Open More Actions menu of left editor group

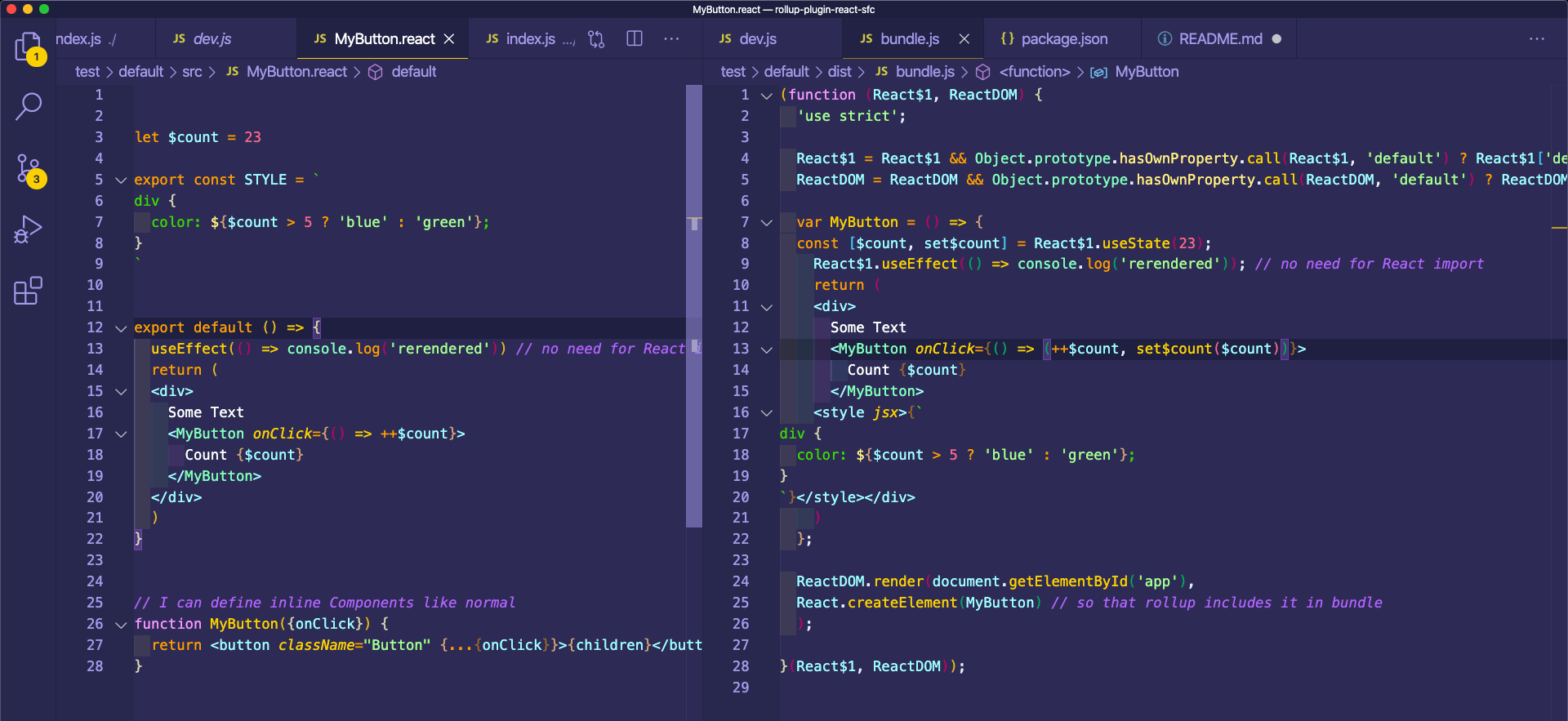671,39
